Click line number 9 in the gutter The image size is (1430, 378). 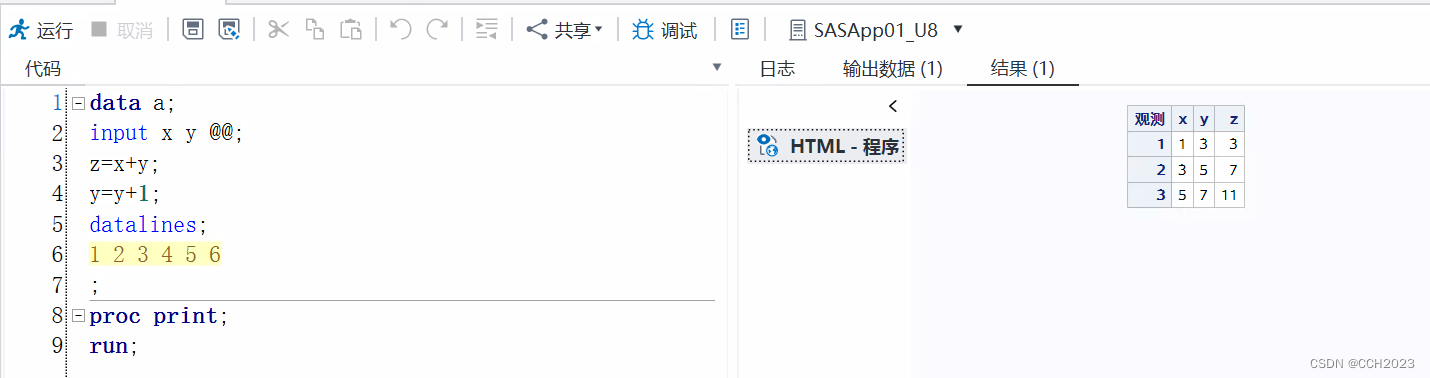(57, 346)
